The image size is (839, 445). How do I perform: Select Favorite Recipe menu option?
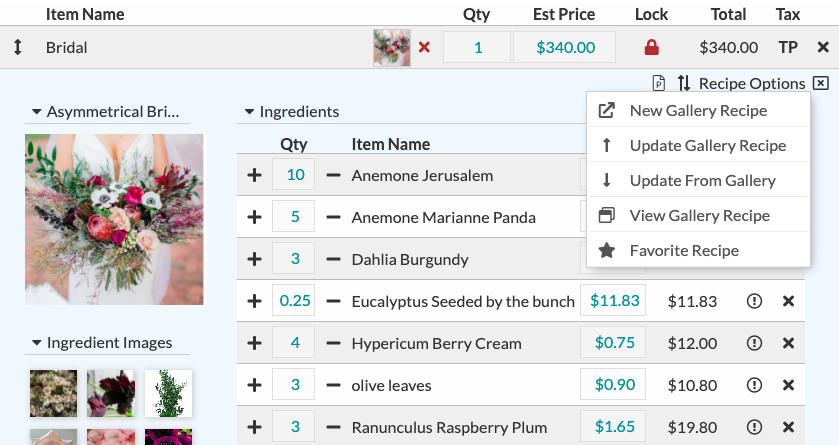(684, 250)
